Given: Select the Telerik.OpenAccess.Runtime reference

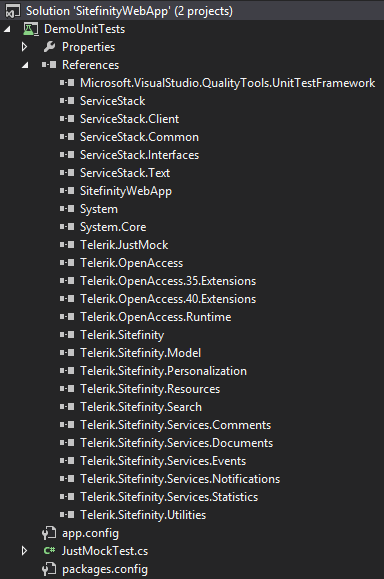Looking at the screenshot, I should point(156,317).
